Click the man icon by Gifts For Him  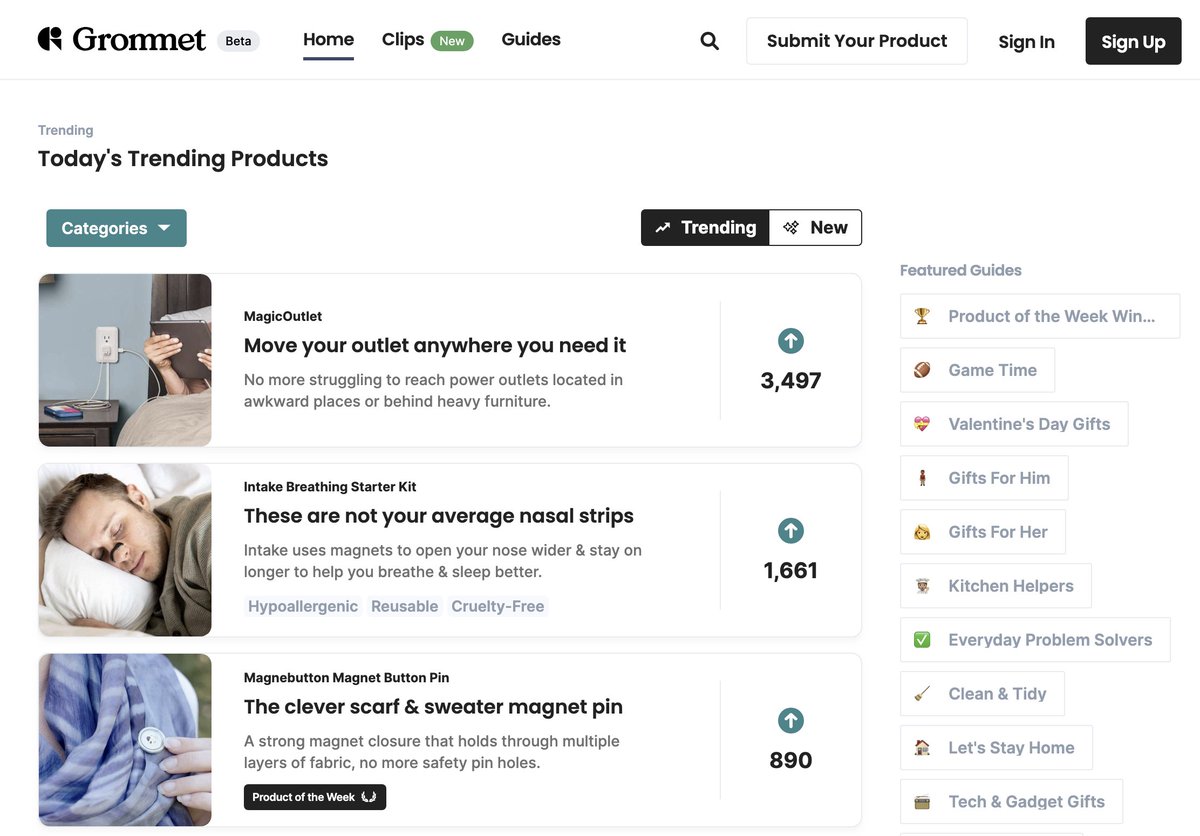[922, 478]
